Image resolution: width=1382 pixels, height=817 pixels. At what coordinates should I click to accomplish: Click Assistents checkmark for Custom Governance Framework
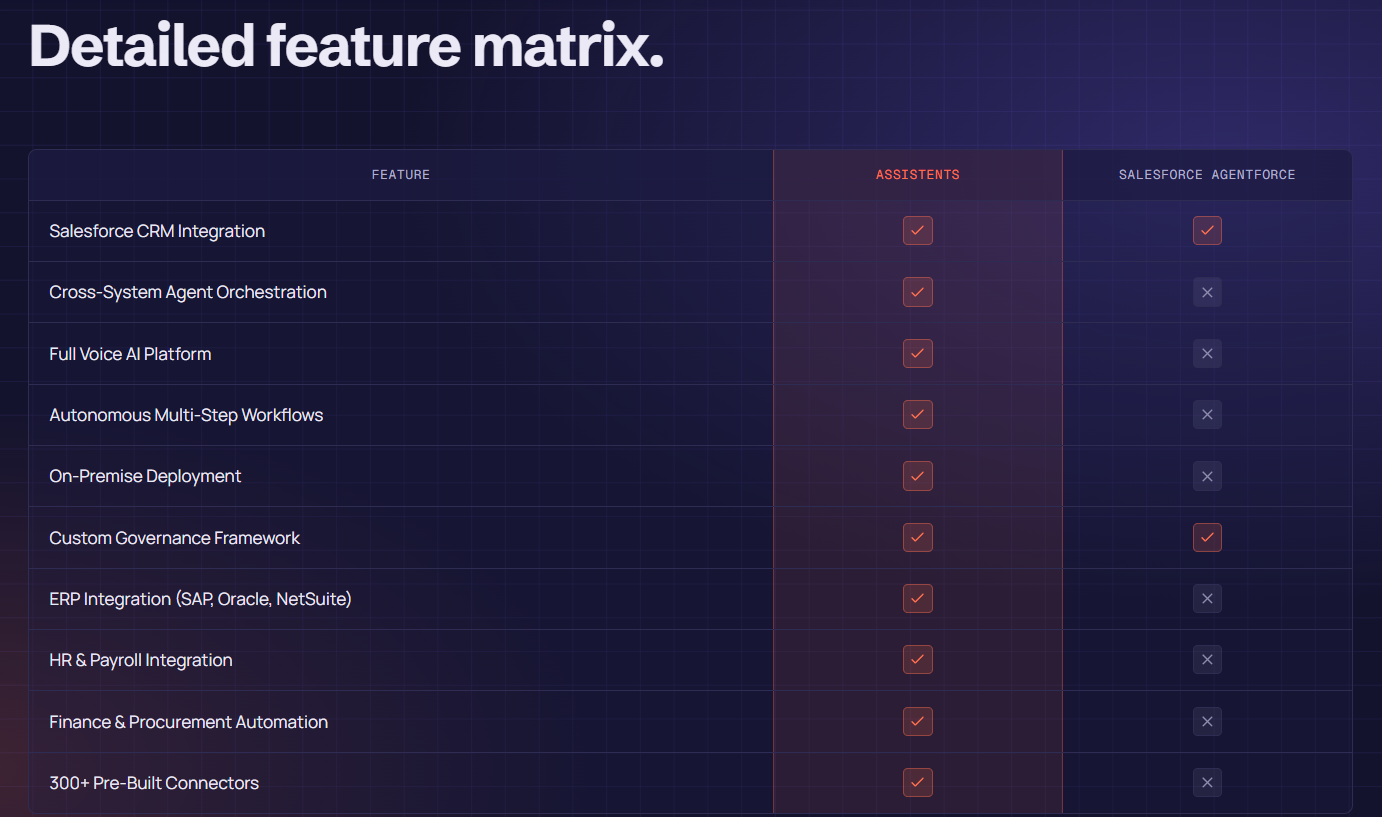(918, 538)
